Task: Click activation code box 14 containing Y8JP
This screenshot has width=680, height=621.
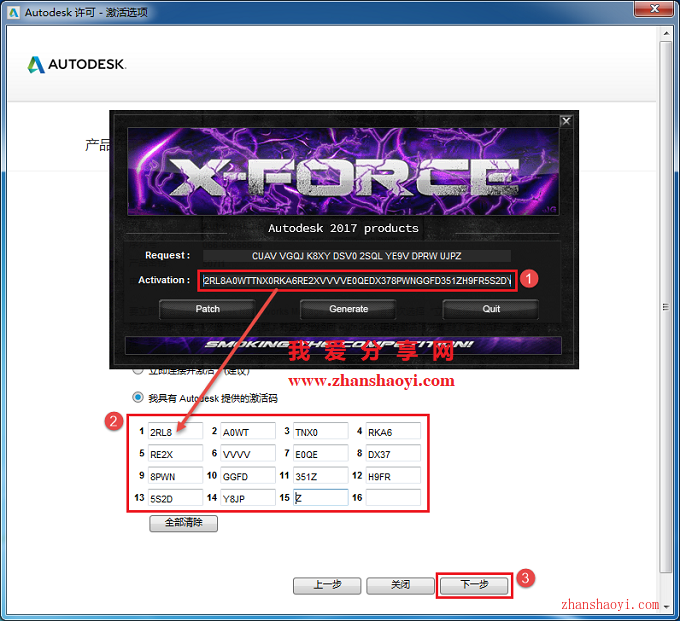Action: coord(248,498)
